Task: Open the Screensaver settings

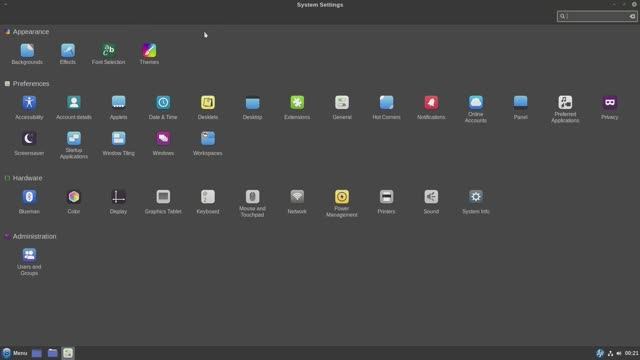Action: click(29, 144)
